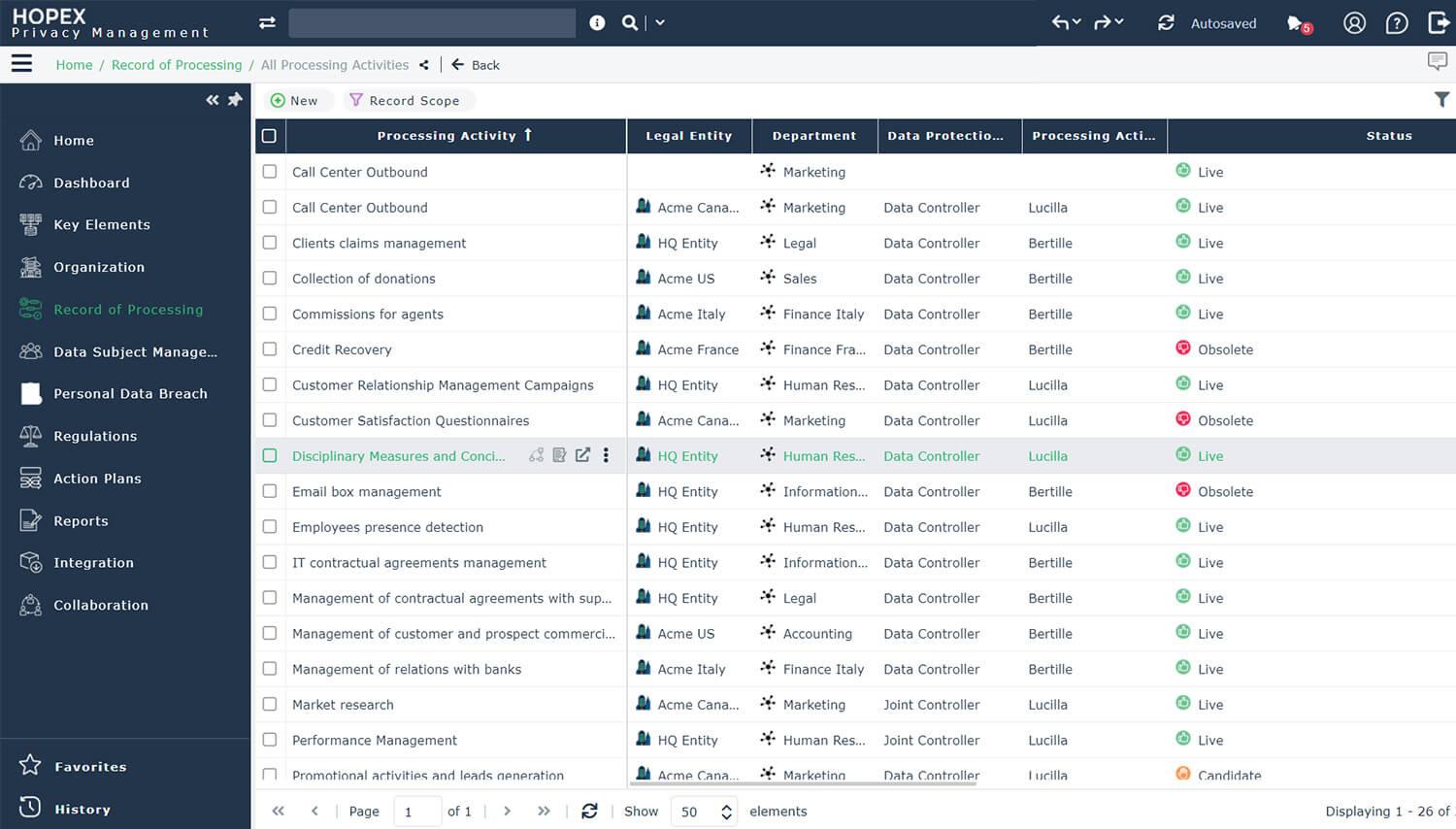The image size is (1456, 829).
Task: Sort by Department column header
Action: (814, 136)
